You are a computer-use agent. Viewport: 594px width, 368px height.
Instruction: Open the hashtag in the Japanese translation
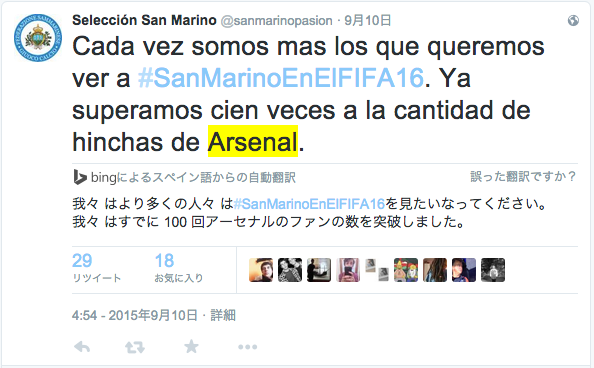[x=309, y=204]
